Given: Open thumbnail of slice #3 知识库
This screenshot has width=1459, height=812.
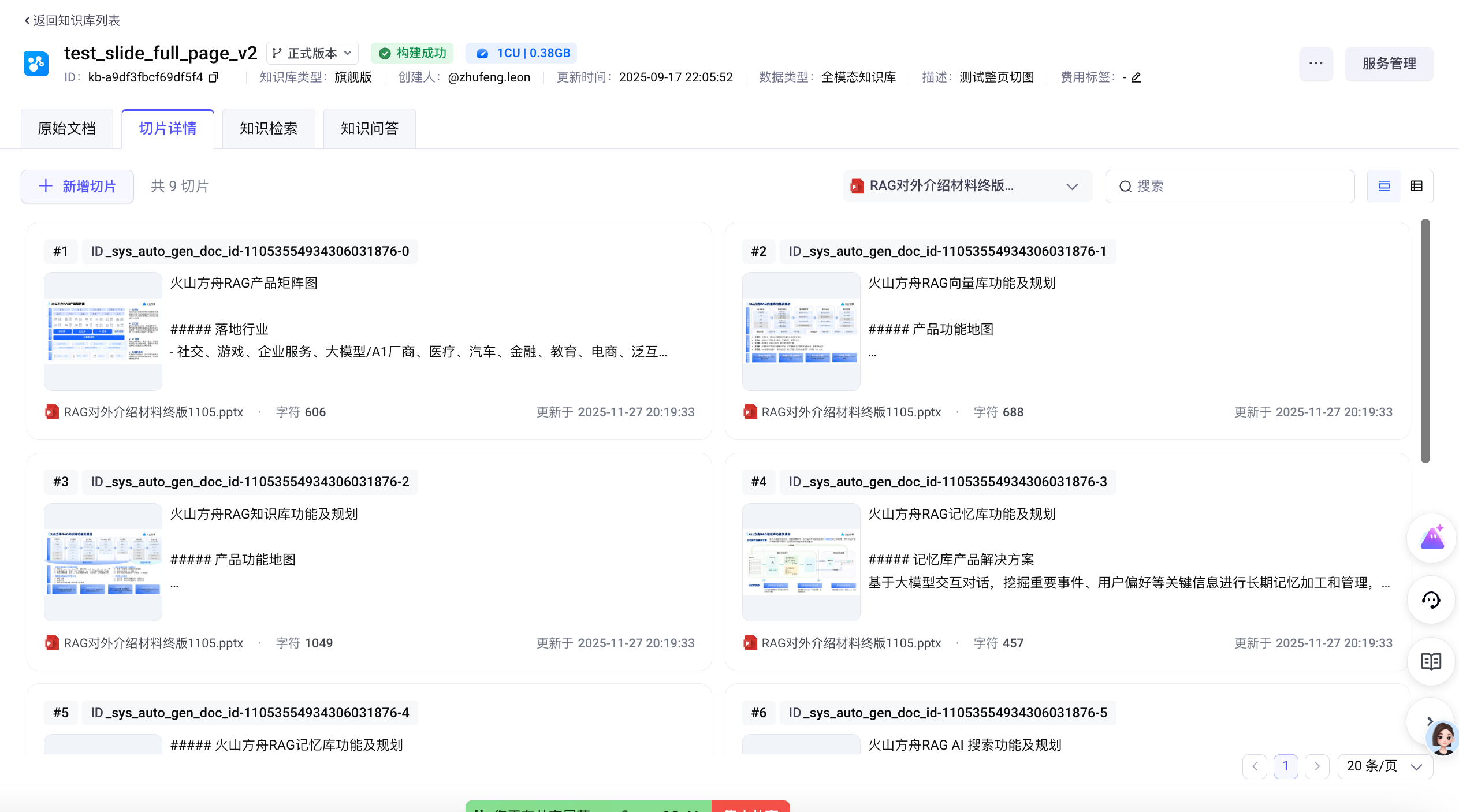Looking at the screenshot, I should 103,562.
